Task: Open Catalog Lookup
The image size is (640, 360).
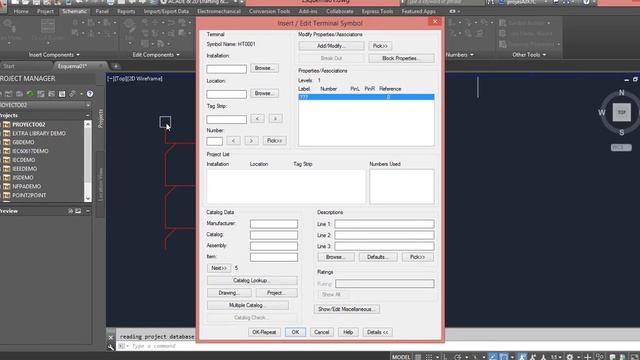Action: click(x=252, y=281)
